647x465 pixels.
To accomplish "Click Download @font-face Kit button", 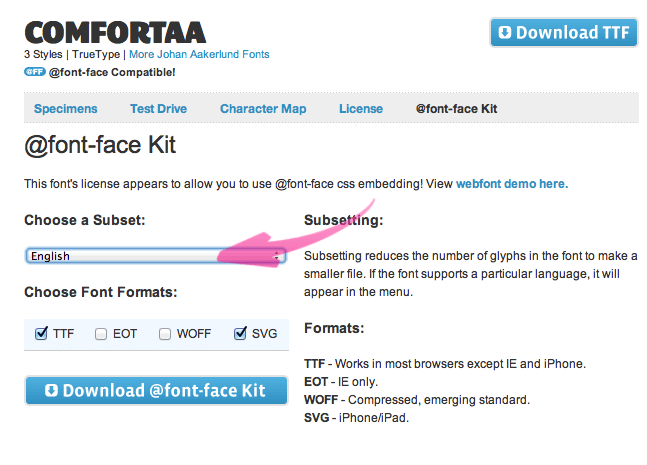I will [156, 390].
